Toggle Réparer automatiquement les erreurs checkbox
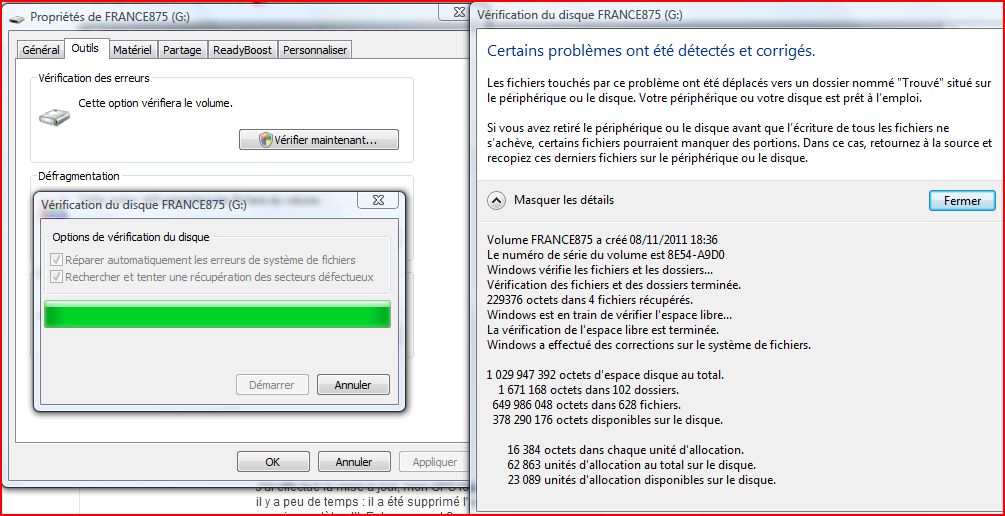This screenshot has height=516, width=1005. coord(56,260)
